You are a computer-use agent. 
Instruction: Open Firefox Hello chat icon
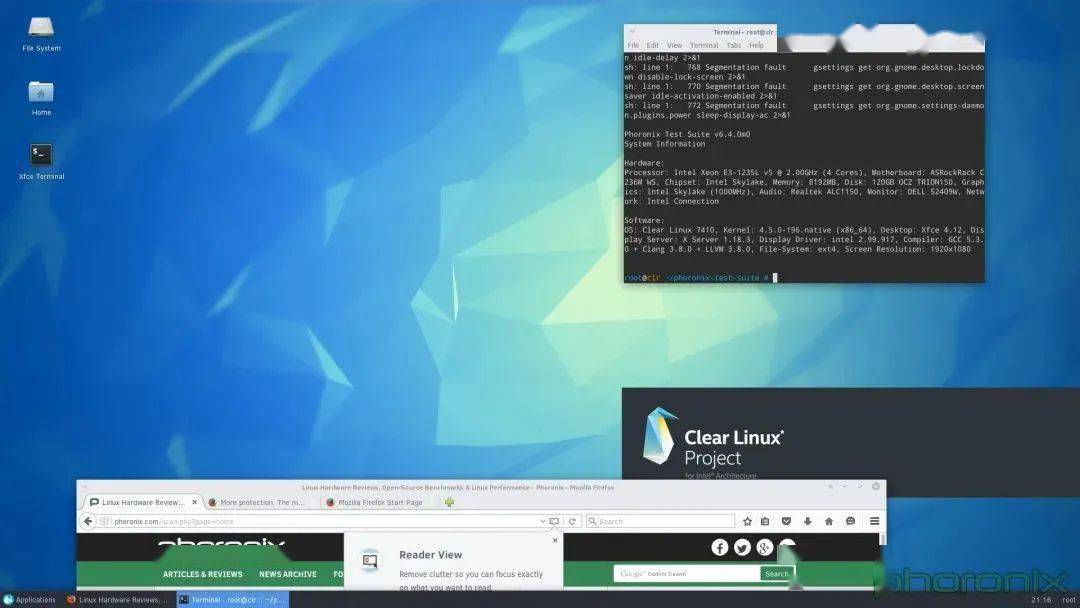point(850,521)
